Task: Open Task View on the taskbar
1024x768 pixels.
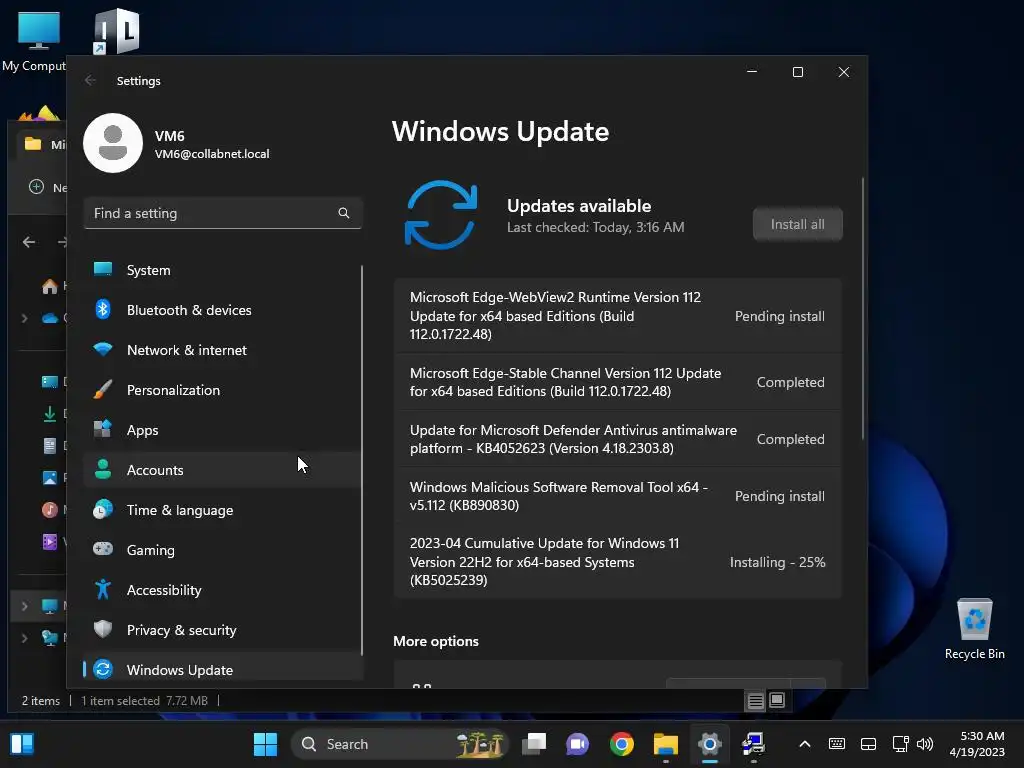Action: (x=534, y=744)
